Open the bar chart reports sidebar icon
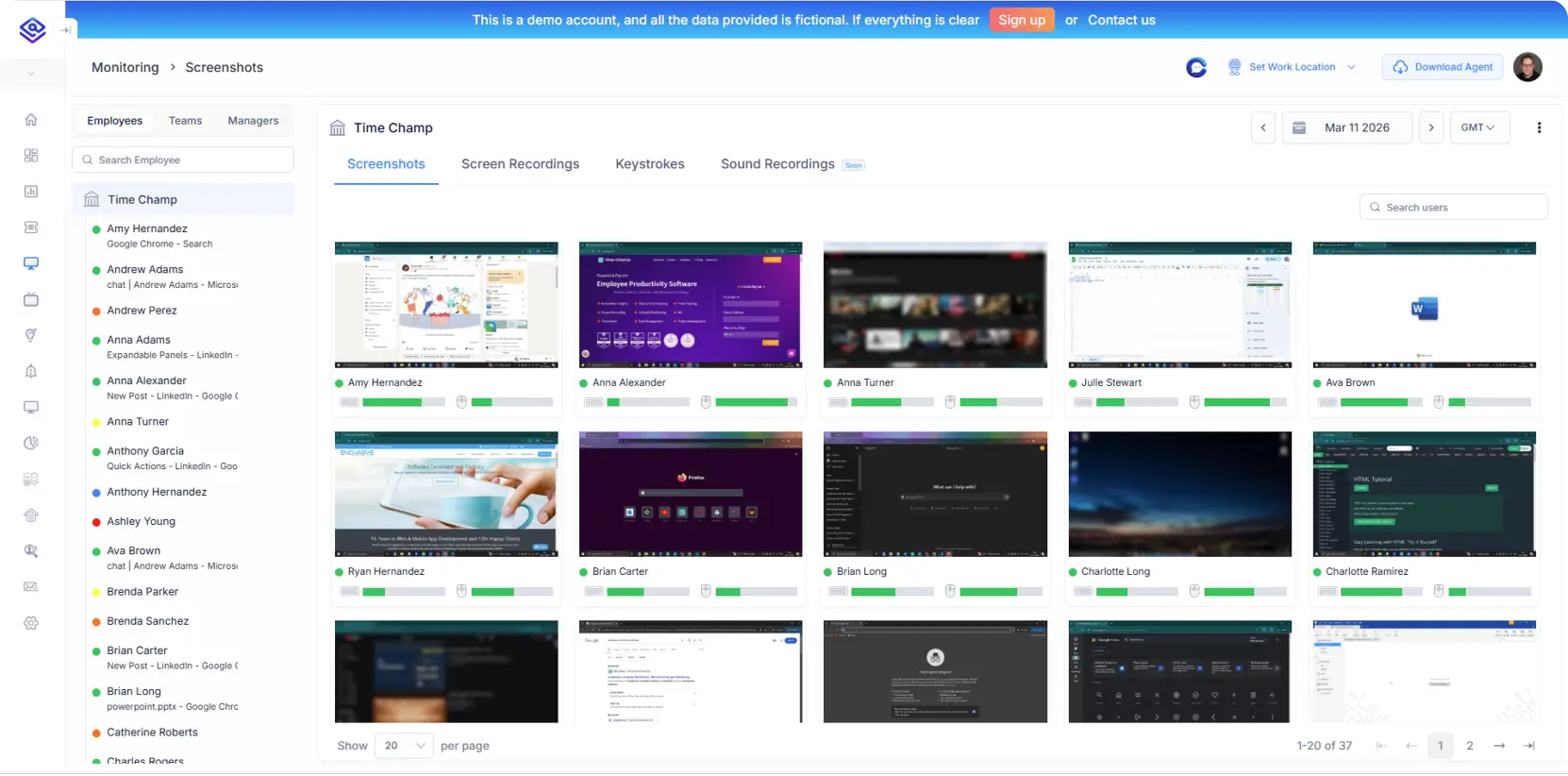The height and width of the screenshot is (776, 1568). pos(31,192)
